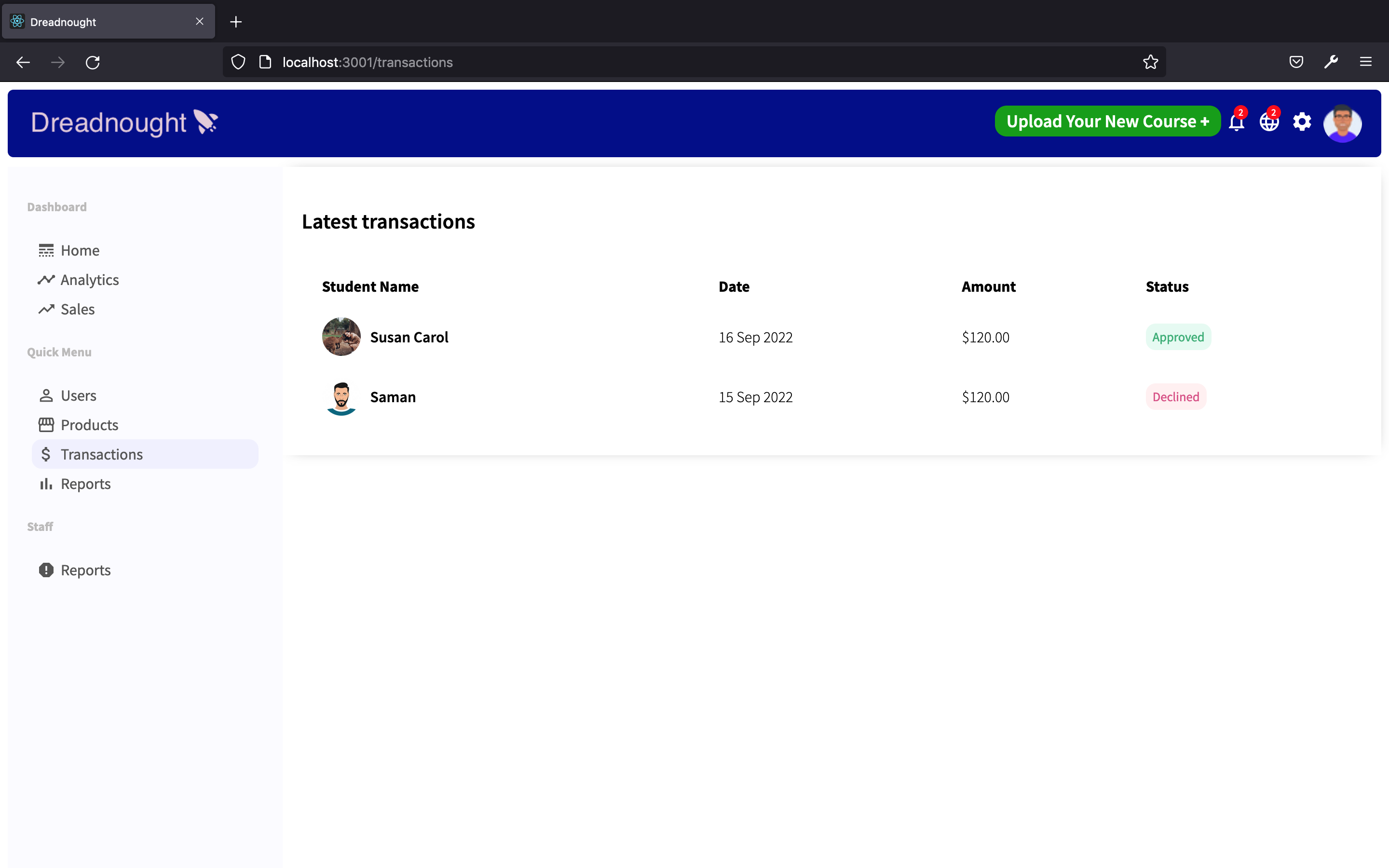The image size is (1389, 868).
Task: Click Upload Your New Course button
Action: click(1107, 121)
